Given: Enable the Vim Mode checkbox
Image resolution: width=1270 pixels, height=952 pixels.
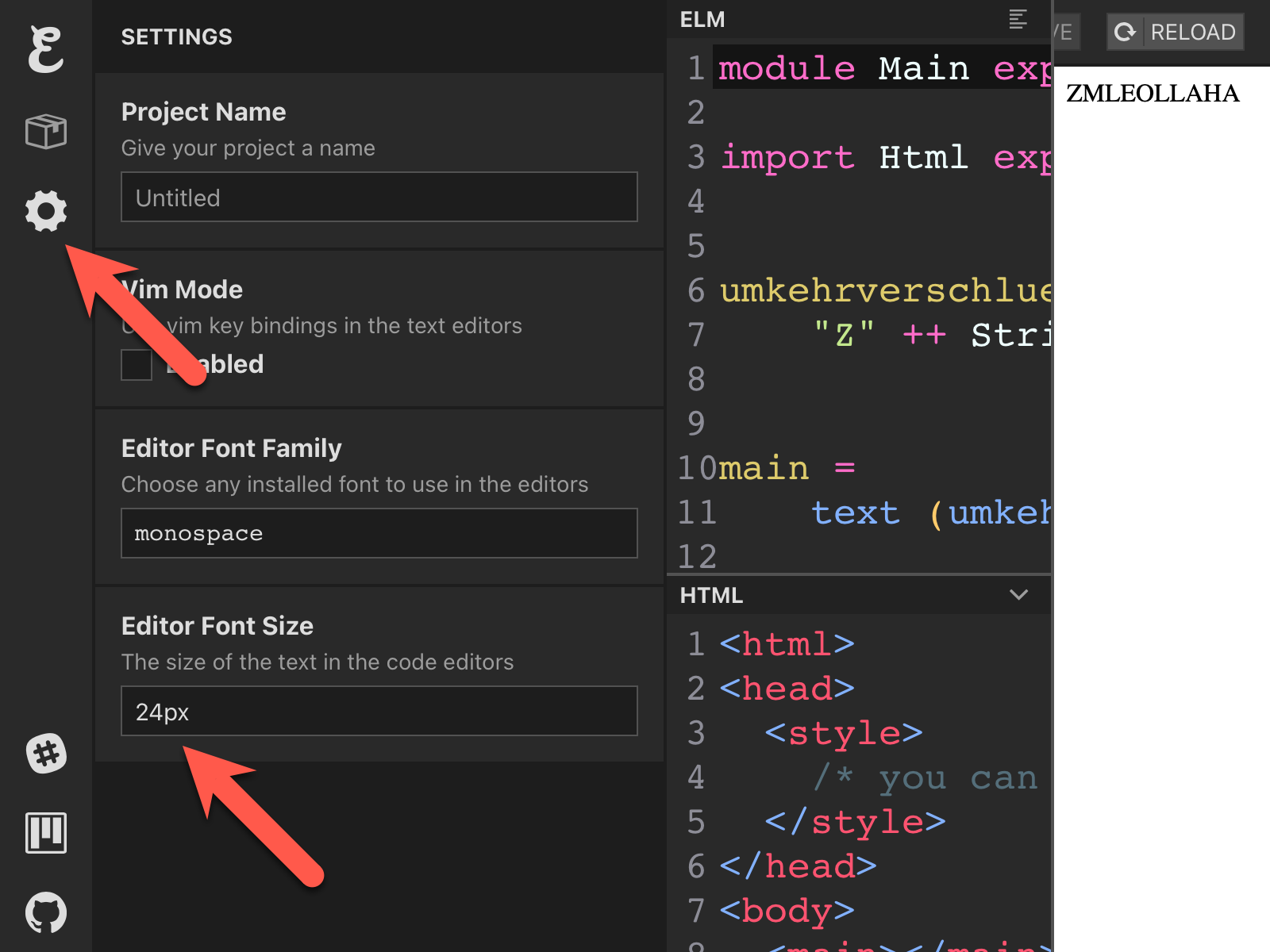Looking at the screenshot, I should (x=137, y=365).
